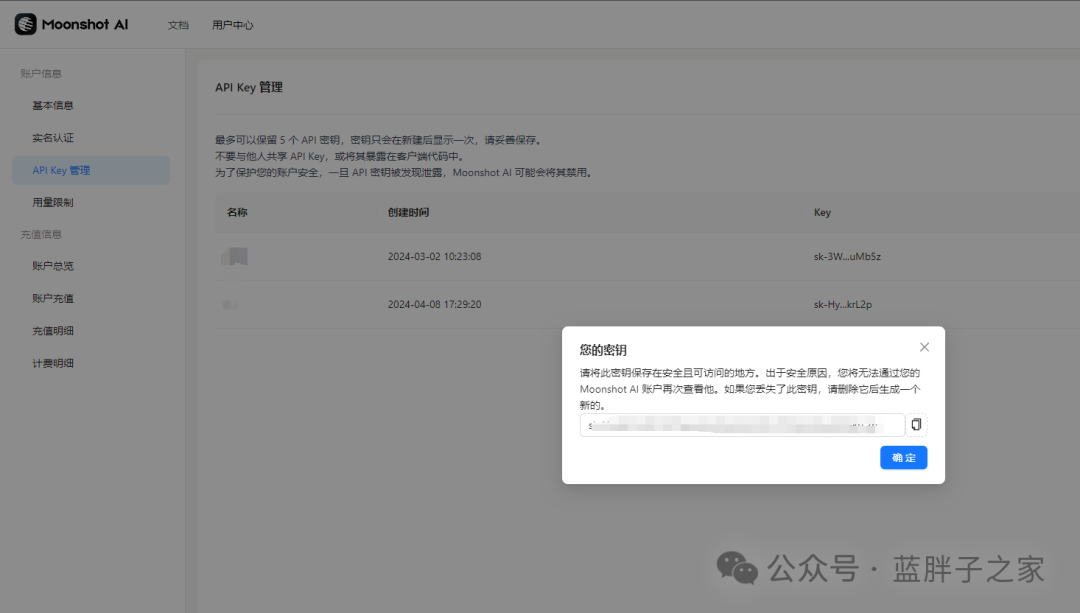The width and height of the screenshot is (1080, 613).
Task: Open 计费明细 in the sidebar
Action: [53, 363]
